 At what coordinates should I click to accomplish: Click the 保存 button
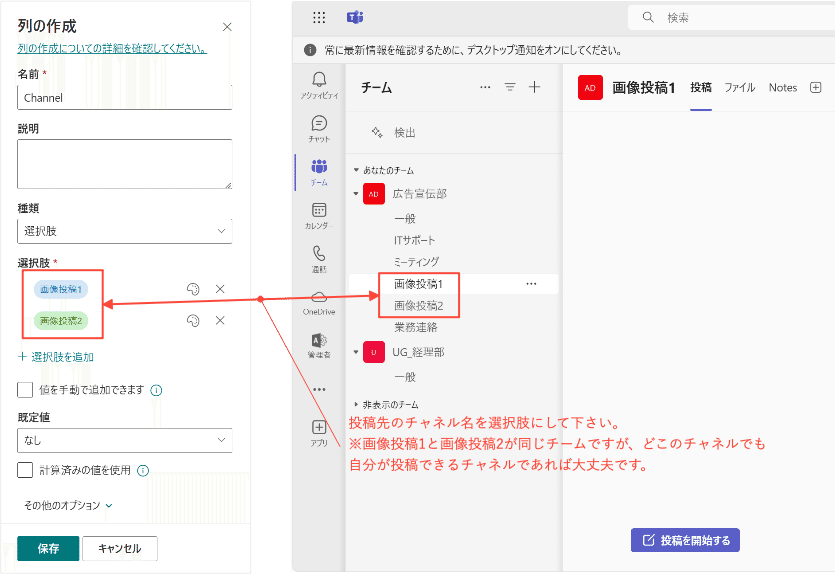[48, 548]
